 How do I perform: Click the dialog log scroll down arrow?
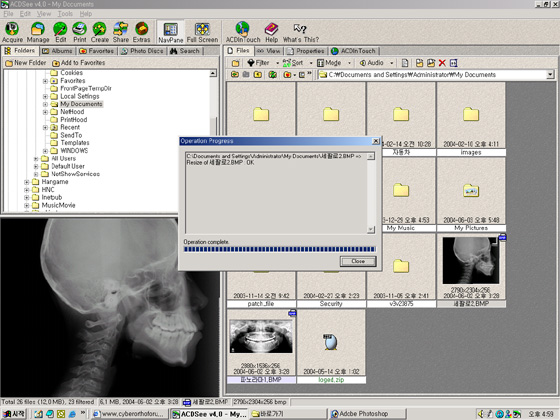pyautogui.click(x=371, y=229)
